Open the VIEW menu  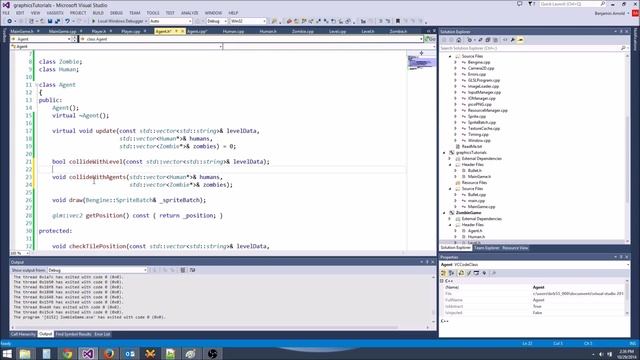click(36, 13)
